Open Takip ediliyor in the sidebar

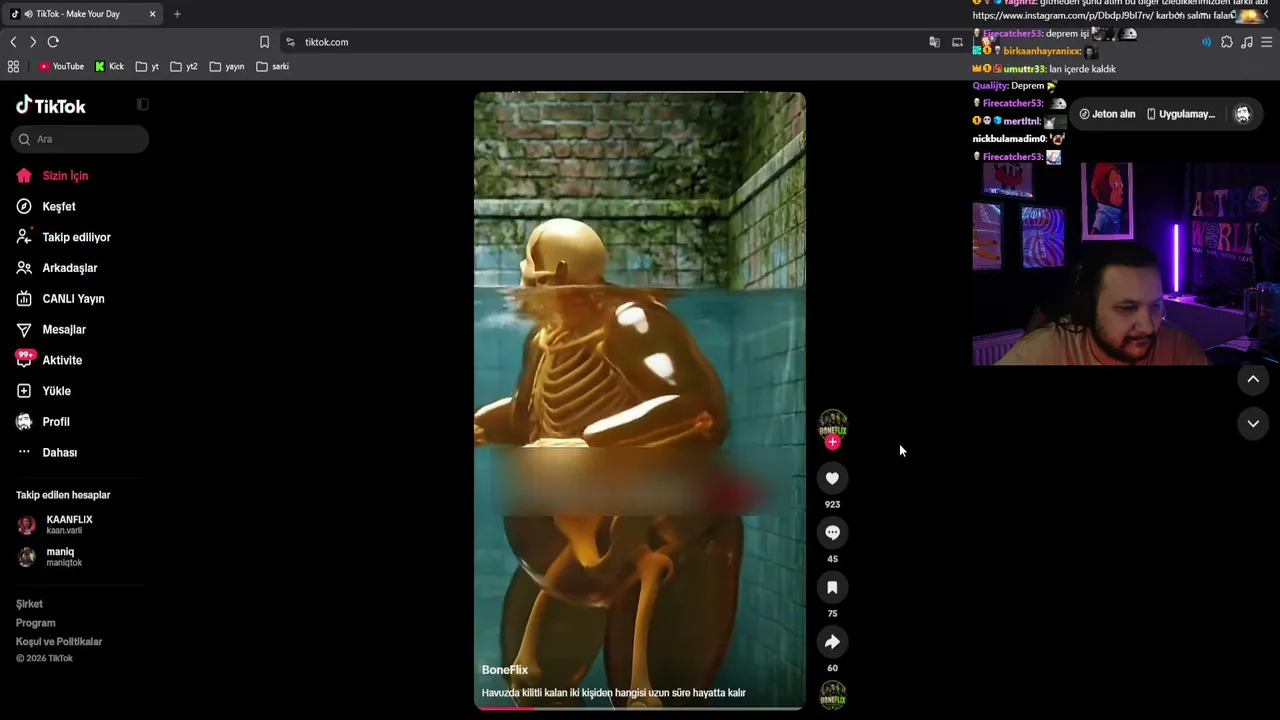coord(76,237)
